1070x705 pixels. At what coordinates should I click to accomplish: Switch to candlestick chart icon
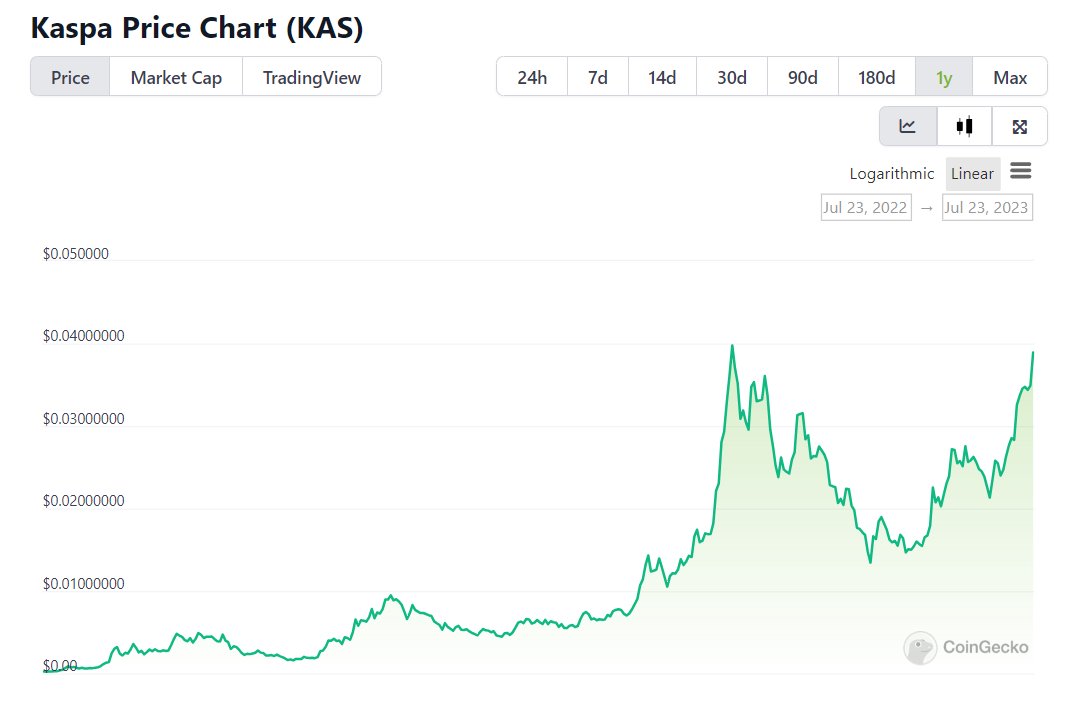pos(964,126)
